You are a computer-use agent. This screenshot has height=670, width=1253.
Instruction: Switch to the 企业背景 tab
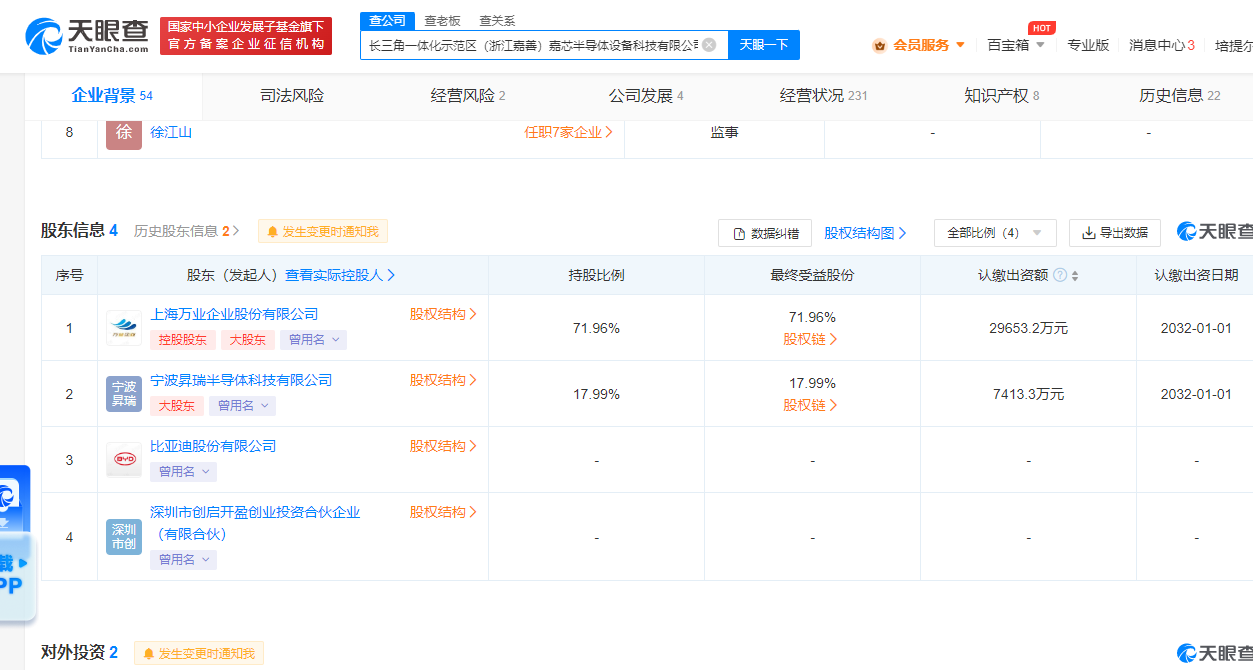click(112, 96)
